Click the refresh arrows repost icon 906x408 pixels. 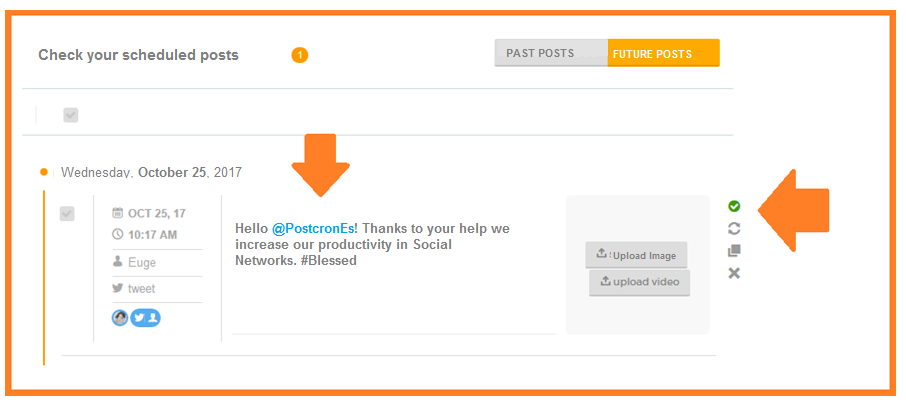click(734, 228)
